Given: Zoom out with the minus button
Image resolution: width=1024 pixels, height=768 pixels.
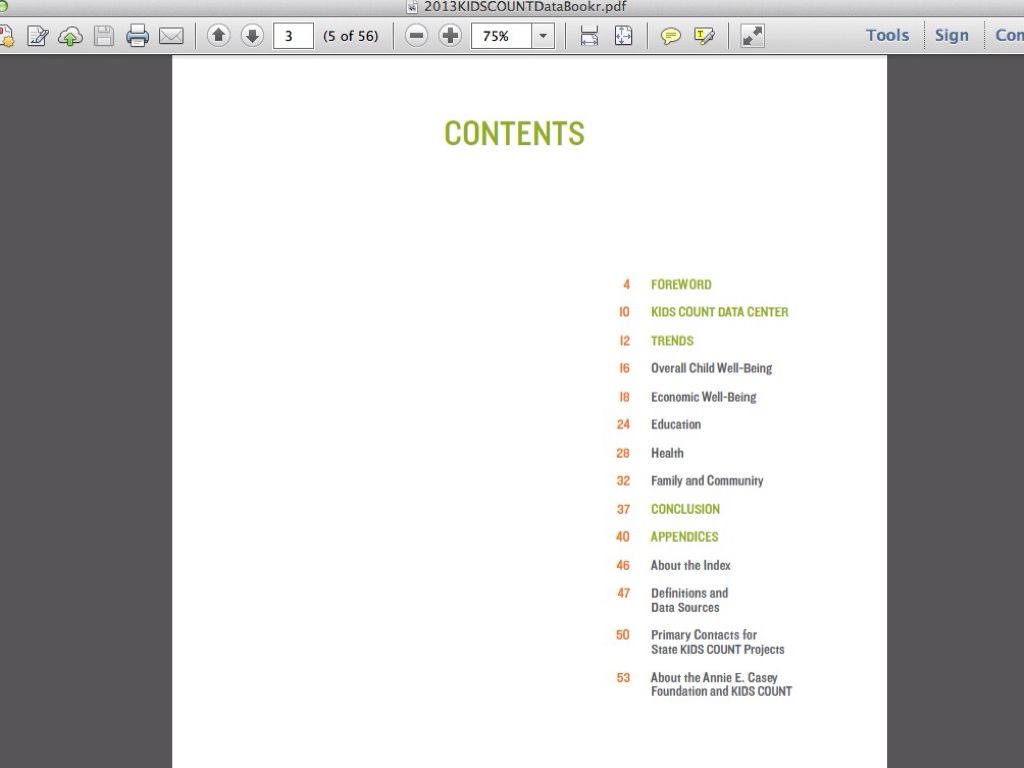Looking at the screenshot, I should coord(417,36).
